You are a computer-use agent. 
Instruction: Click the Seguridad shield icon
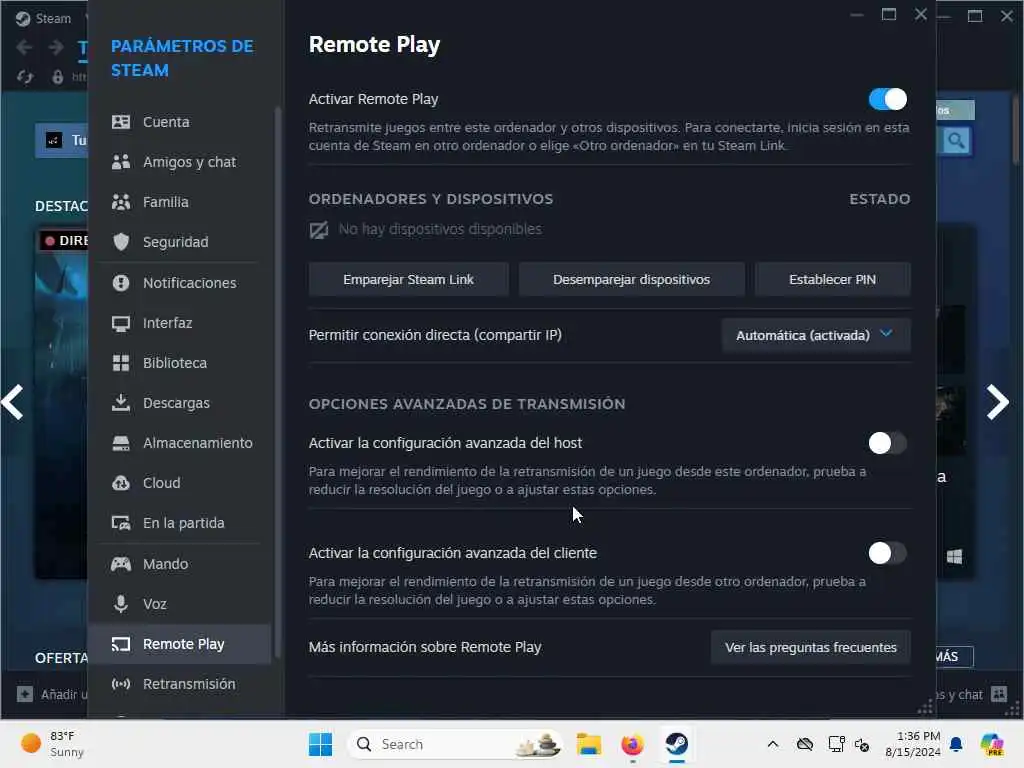pyautogui.click(x=121, y=242)
